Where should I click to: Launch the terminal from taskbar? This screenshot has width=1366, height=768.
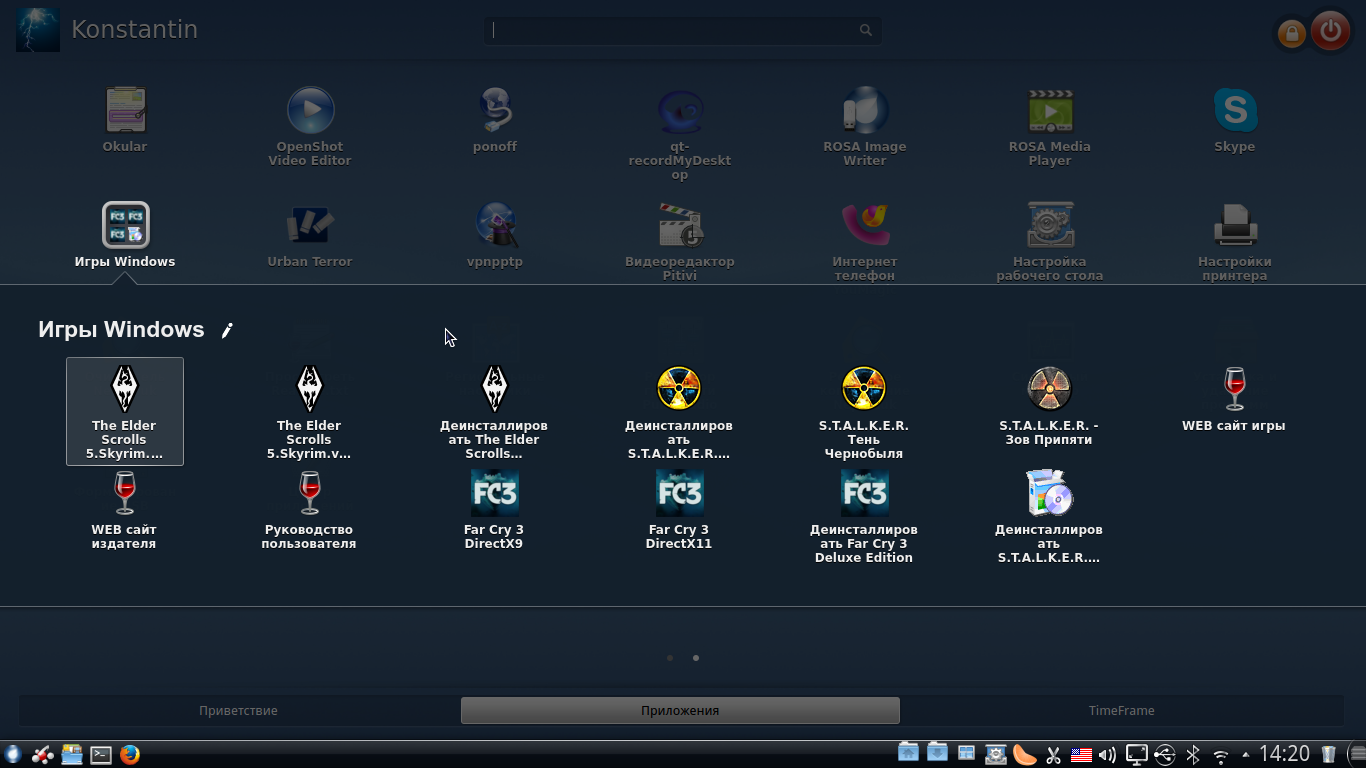[x=101, y=755]
